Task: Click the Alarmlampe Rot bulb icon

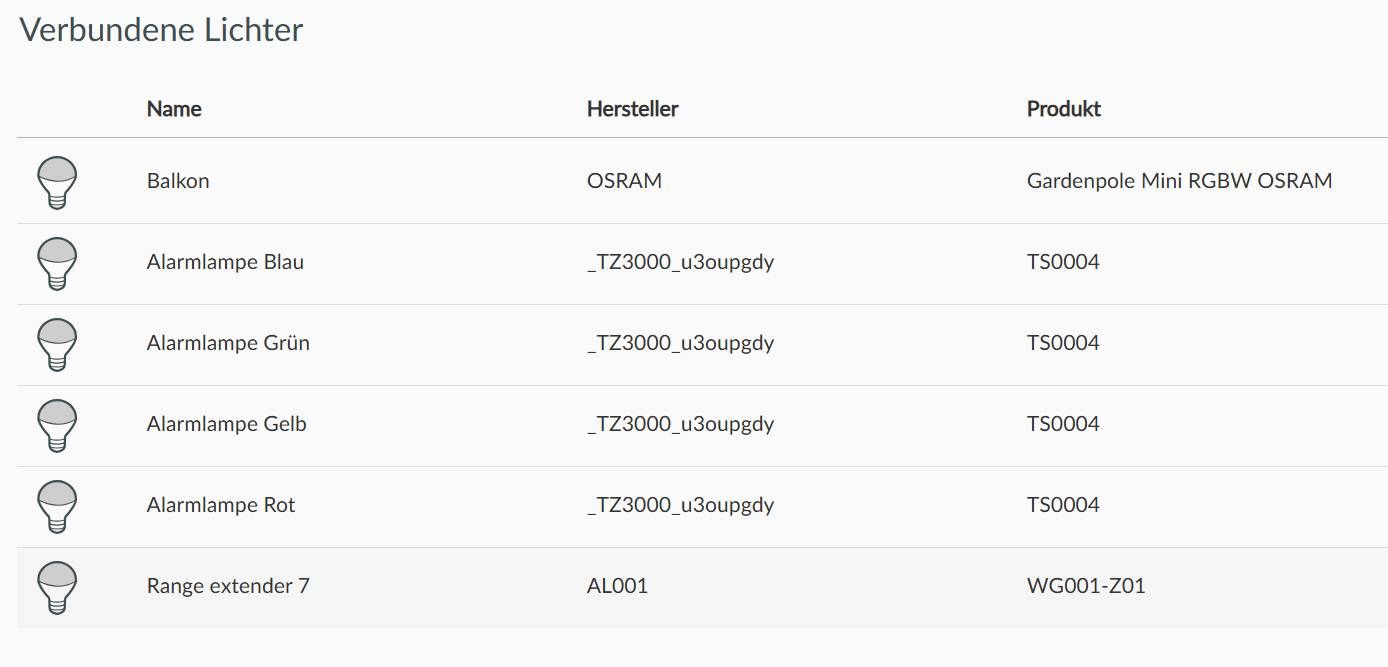Action: (x=57, y=506)
